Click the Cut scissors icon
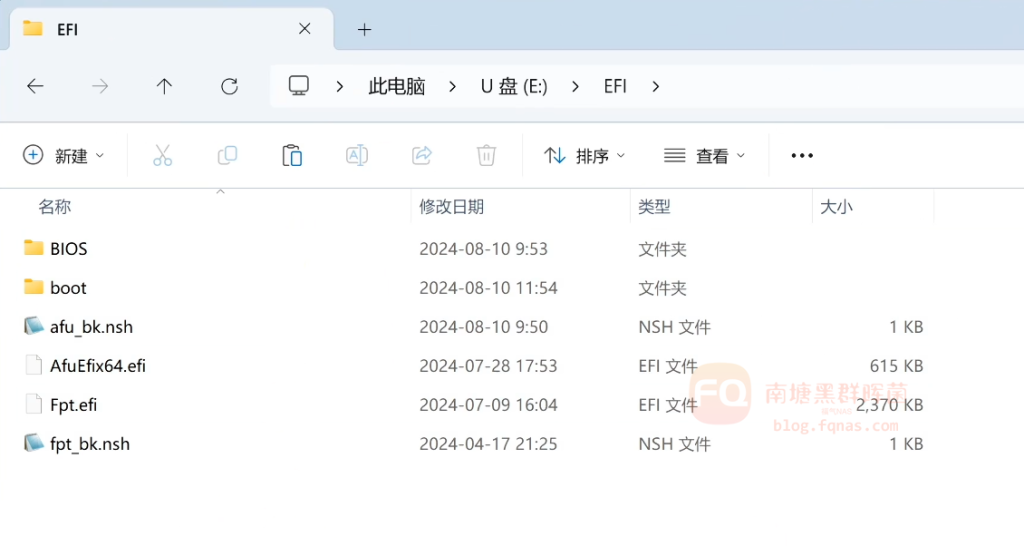Viewport: 1024px width, 546px height. pos(162,155)
